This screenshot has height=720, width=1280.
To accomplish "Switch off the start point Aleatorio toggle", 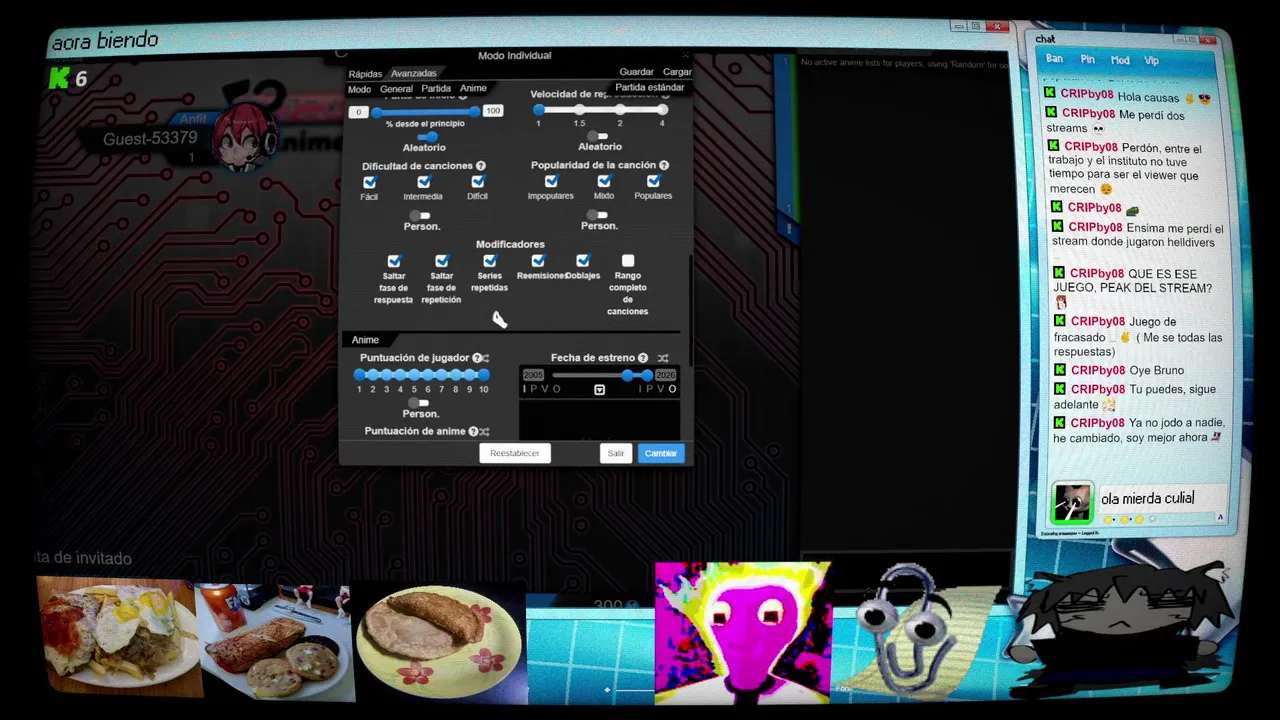I will 427,136.
